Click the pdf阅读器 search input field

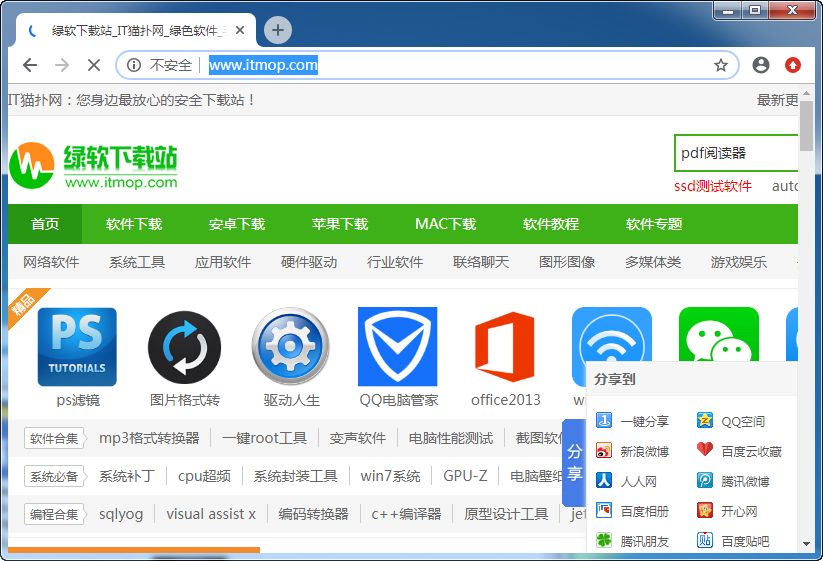coord(736,153)
